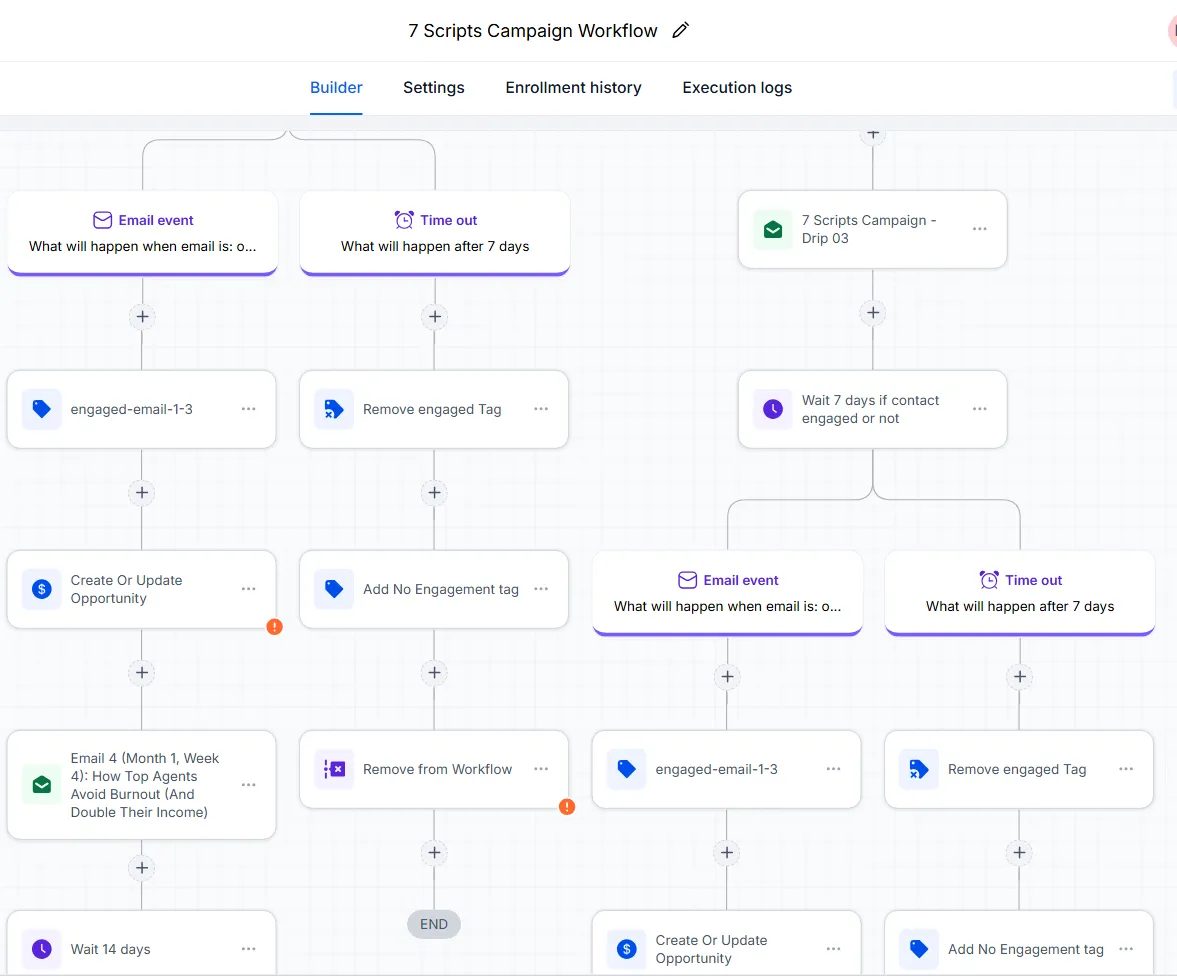Add step below Email 4 node

point(142,868)
